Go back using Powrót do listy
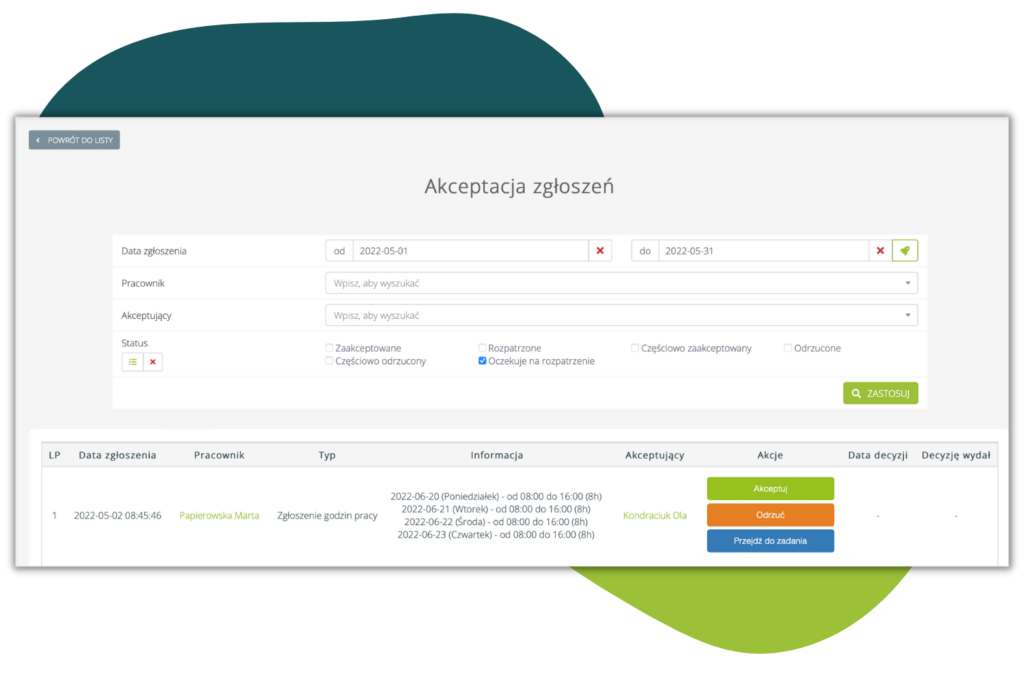Screen dimensions: 1024x683 (x=74, y=140)
